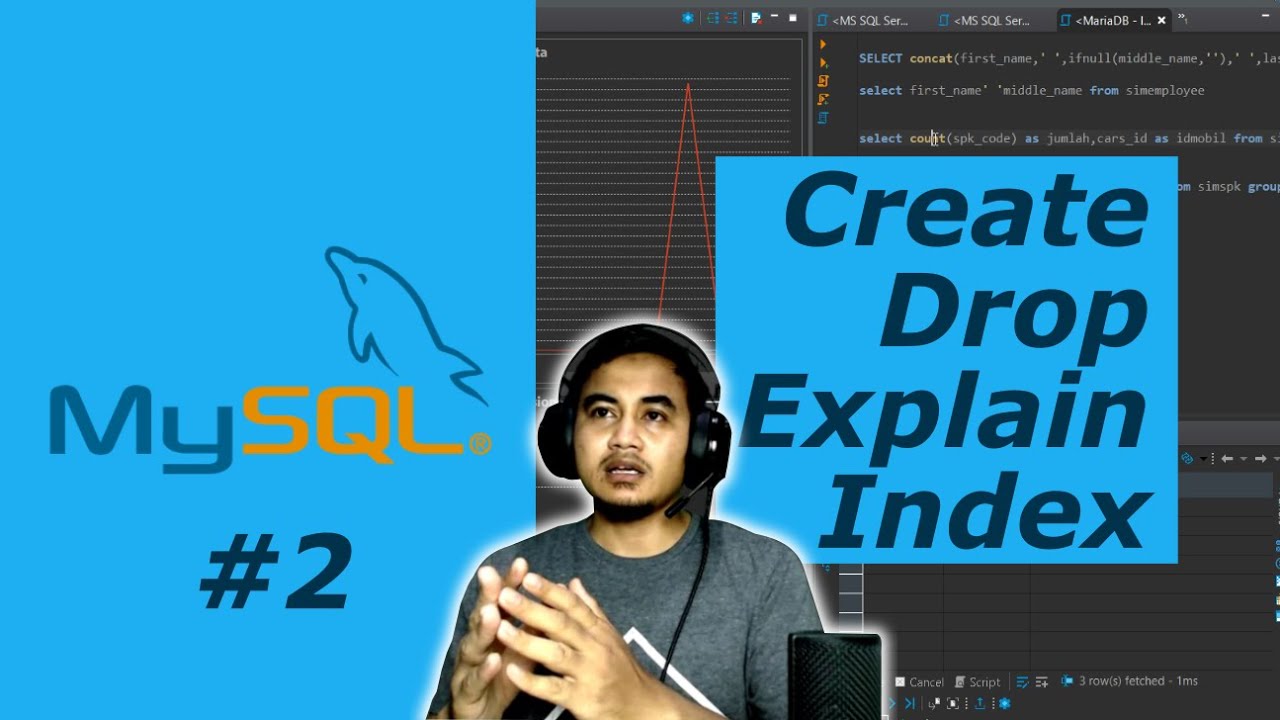
Task: Click '3 row(s) fetched - 1ms' status text
Action: [x=1139, y=681]
